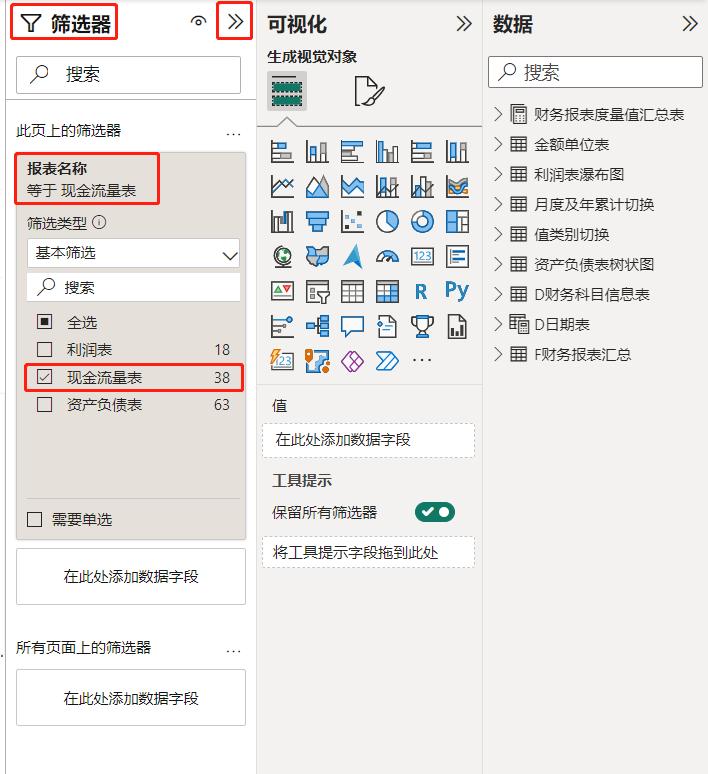Expand the D日期表 table
The image size is (708, 774).
tap(498, 324)
